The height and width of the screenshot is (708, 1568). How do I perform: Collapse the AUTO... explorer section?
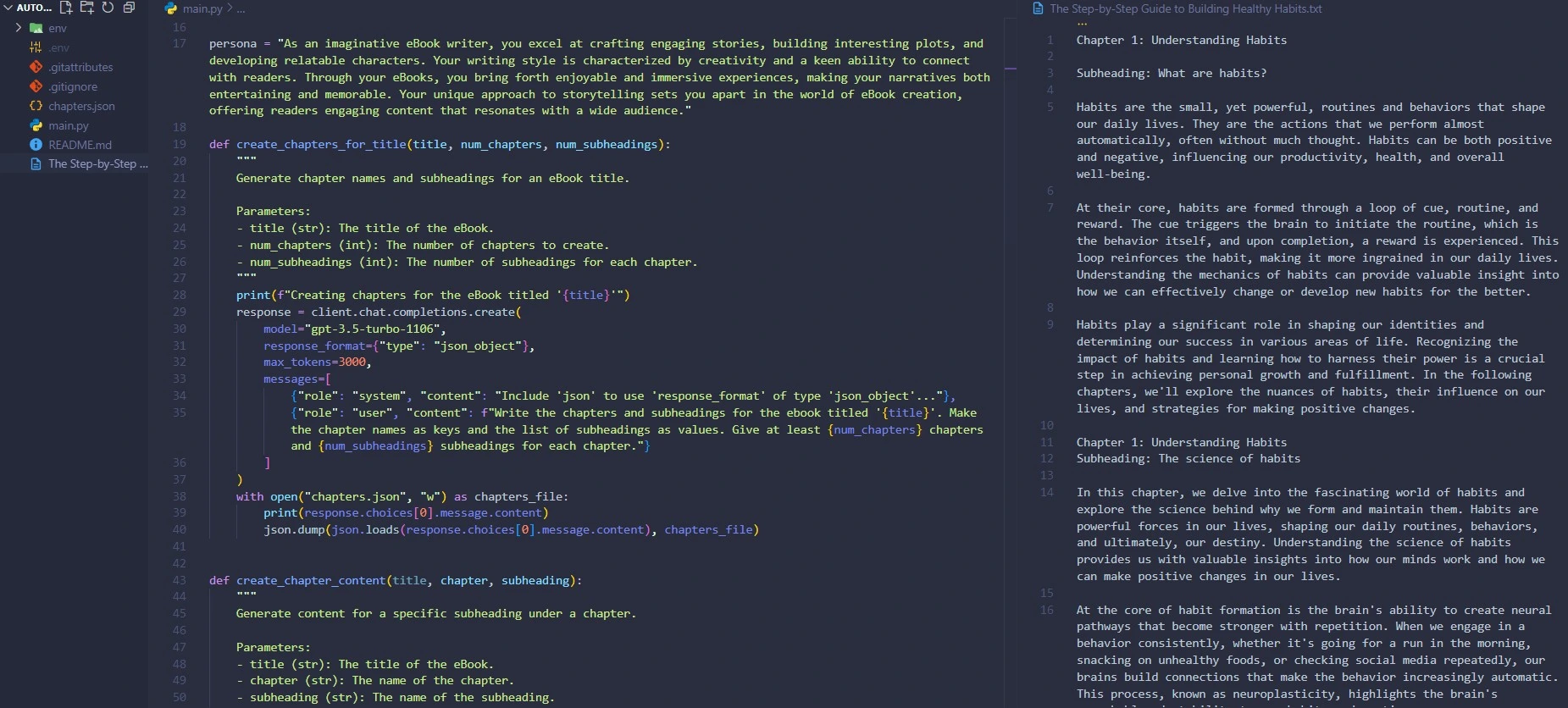pyautogui.click(x=8, y=8)
